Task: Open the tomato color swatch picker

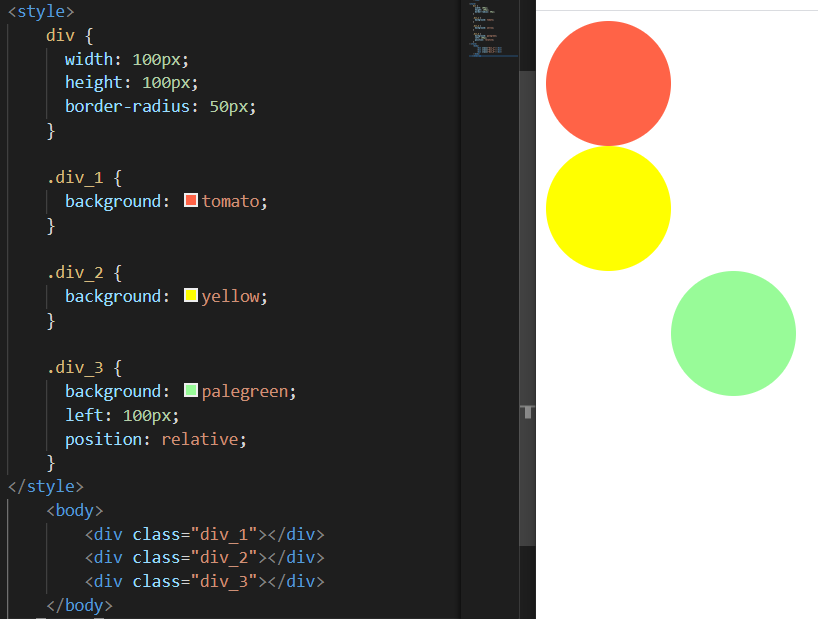Action: [x=191, y=200]
